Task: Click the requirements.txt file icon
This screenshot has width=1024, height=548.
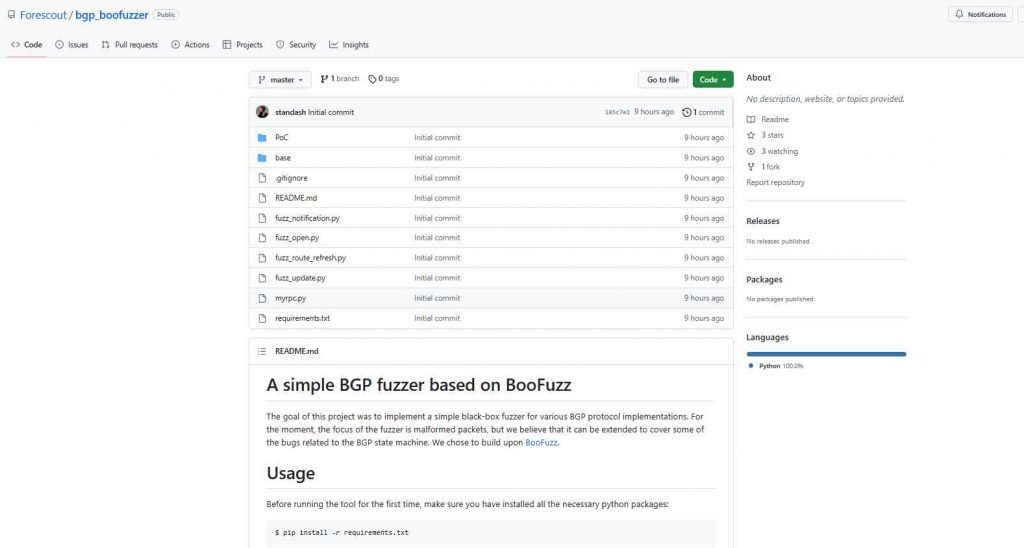Action: coord(262,319)
